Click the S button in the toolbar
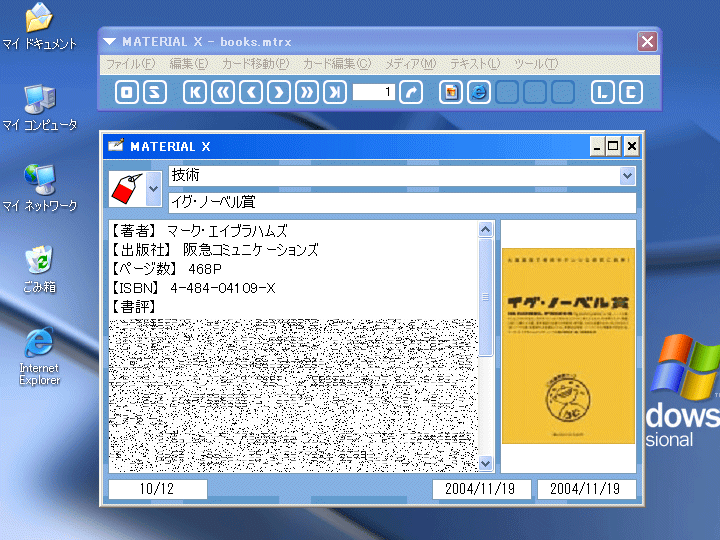720x540 pixels. [155, 92]
